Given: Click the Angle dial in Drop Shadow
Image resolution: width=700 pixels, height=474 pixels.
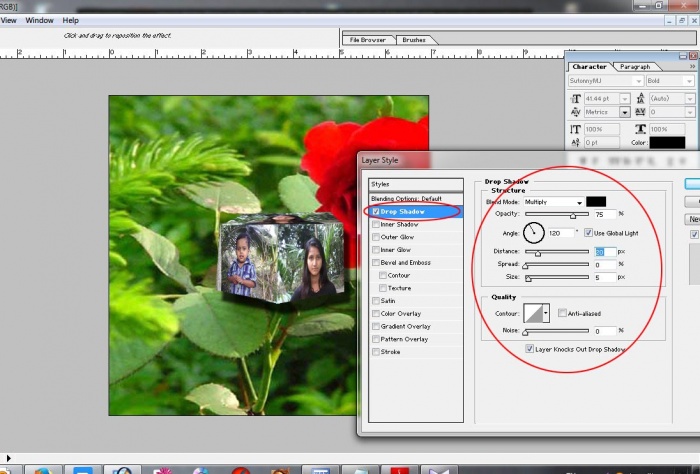Looking at the screenshot, I should tap(533, 233).
